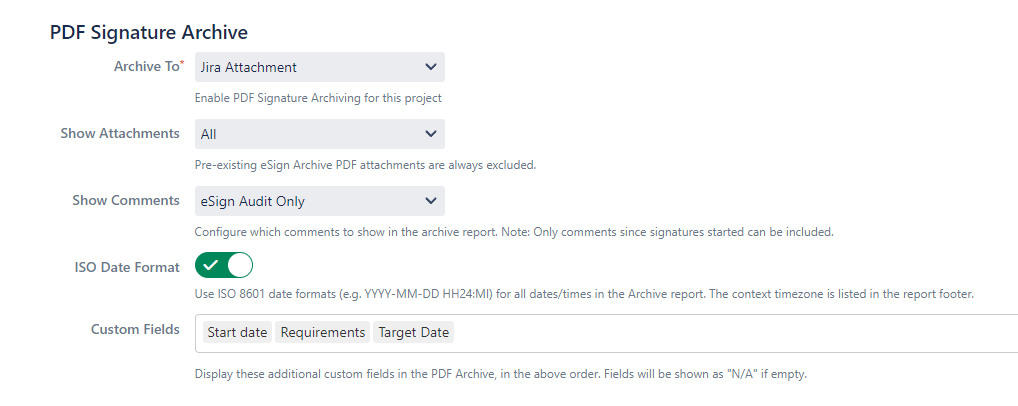This screenshot has height=406, width=1018.
Task: Click the Custom Fields label
Action: (135, 330)
